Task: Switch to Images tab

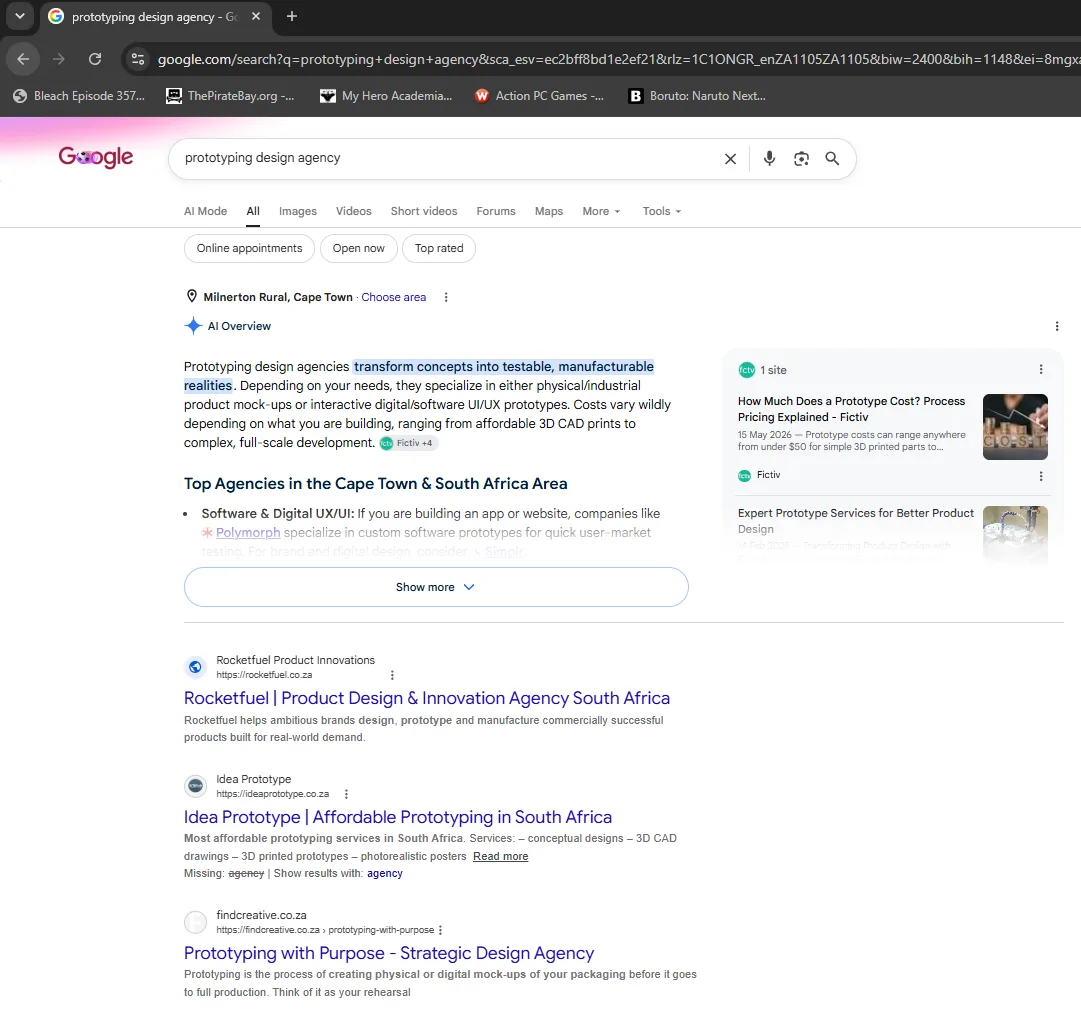Action: (x=298, y=211)
